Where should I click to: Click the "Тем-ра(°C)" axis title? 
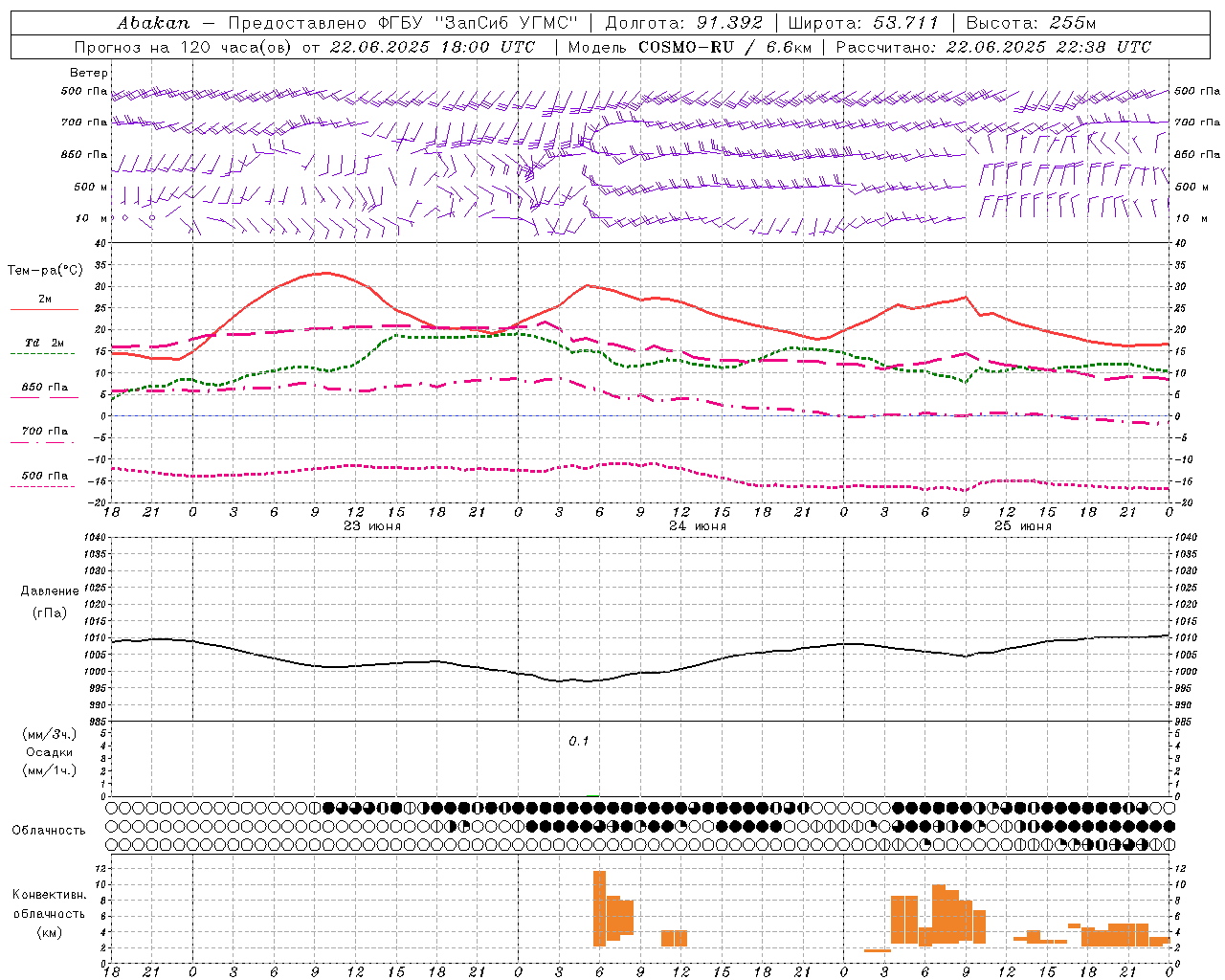pyautogui.click(x=45, y=271)
